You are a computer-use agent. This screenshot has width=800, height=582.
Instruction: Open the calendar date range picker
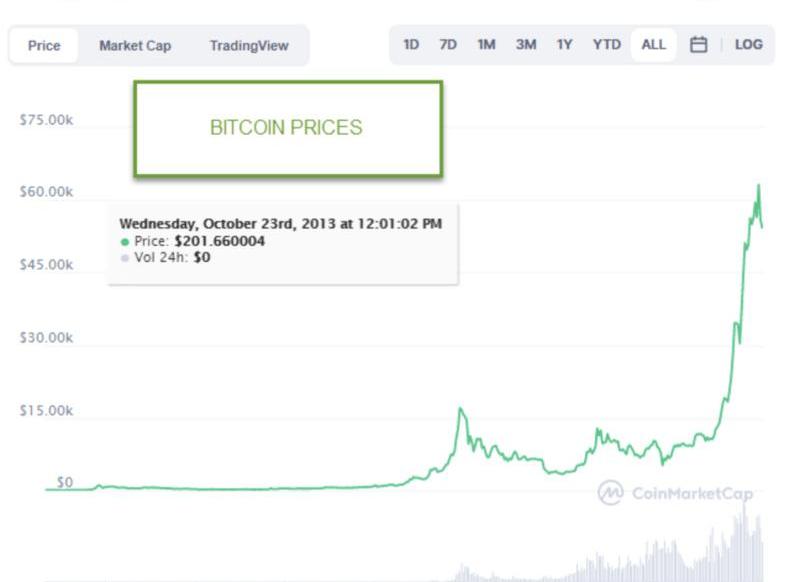pos(699,45)
